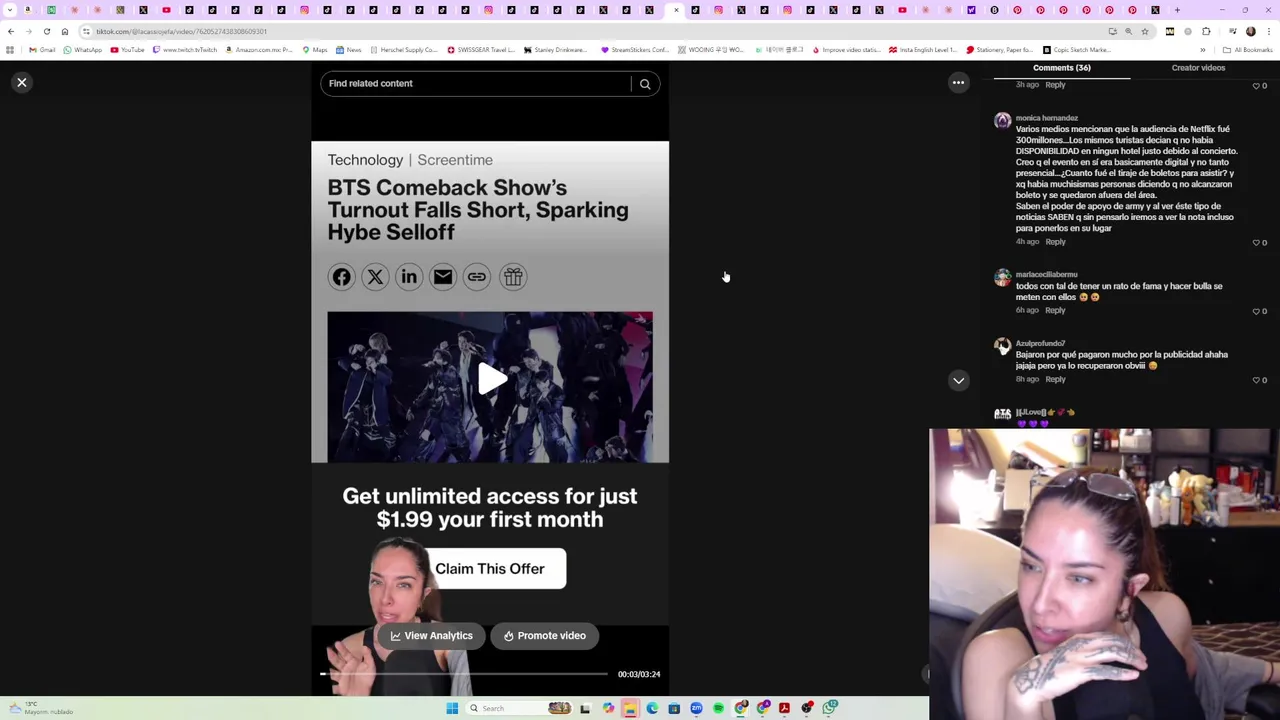Open the News bookmark
Image resolution: width=1280 pixels, height=720 pixels.
pos(348,50)
